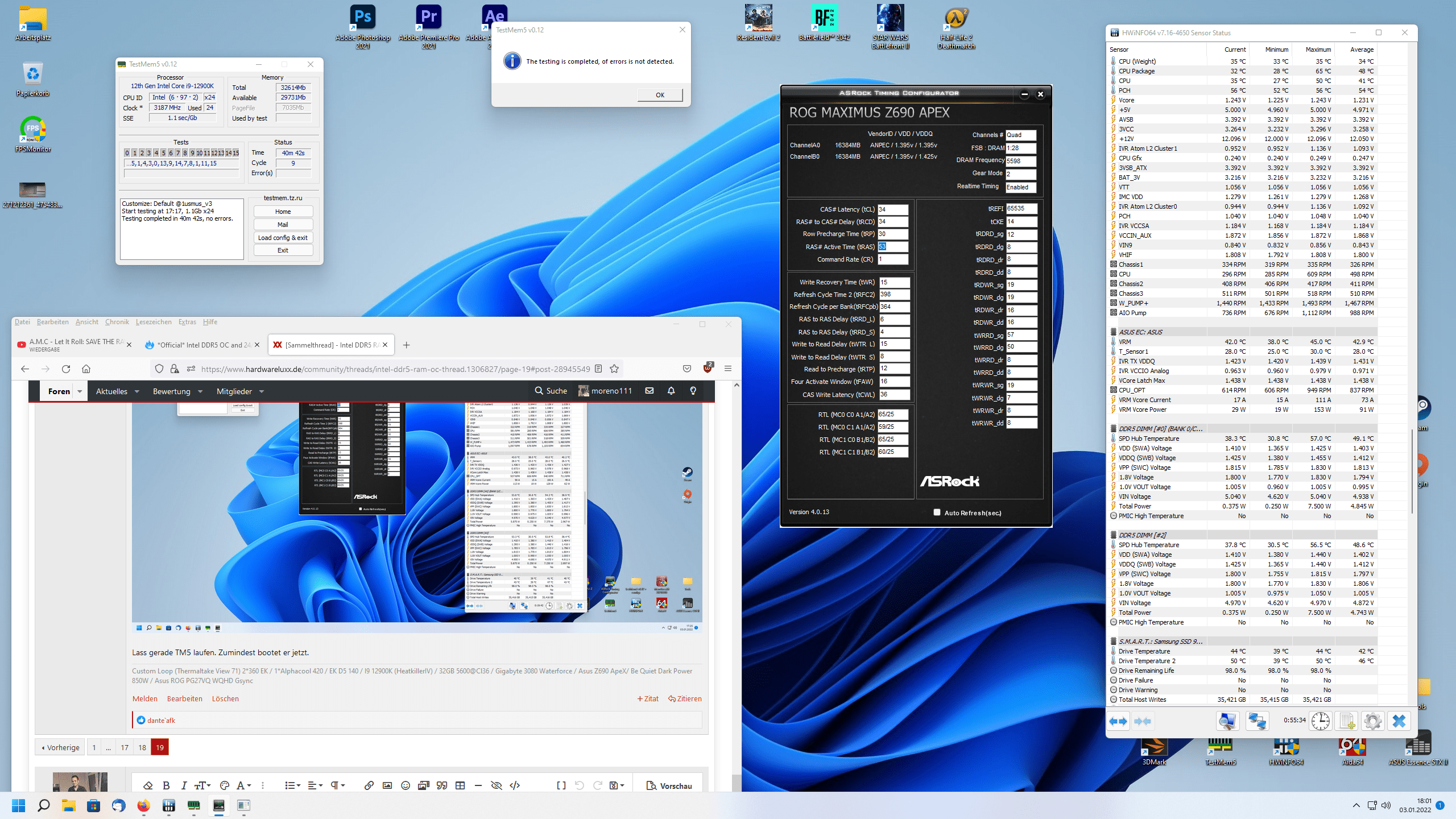
Task: Click the insert link icon in editor
Action: [369, 785]
